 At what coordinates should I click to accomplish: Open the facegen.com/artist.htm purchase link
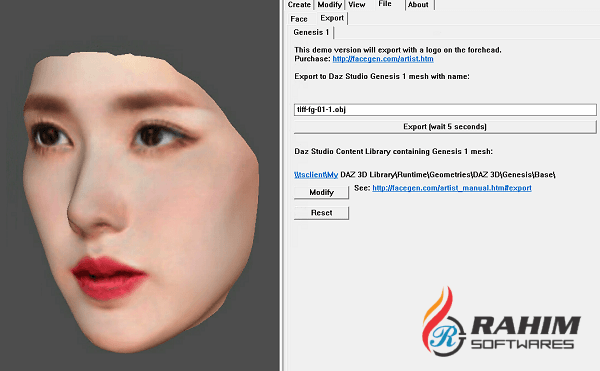click(x=383, y=59)
